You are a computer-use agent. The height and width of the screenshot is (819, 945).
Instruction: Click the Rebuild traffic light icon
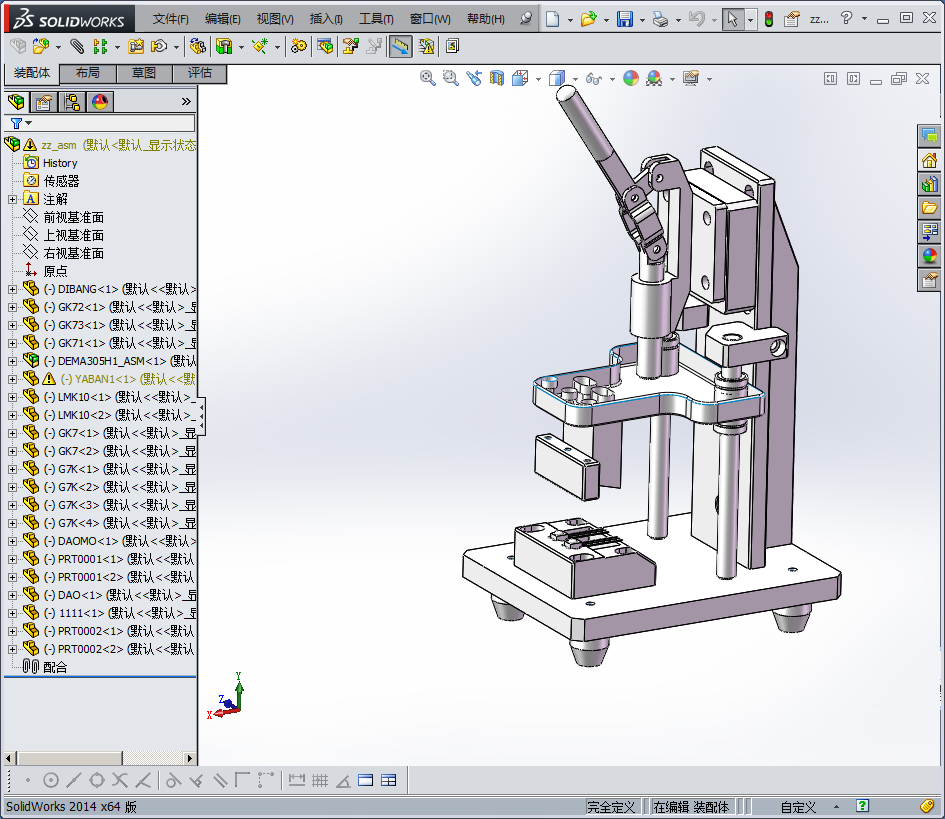click(769, 19)
